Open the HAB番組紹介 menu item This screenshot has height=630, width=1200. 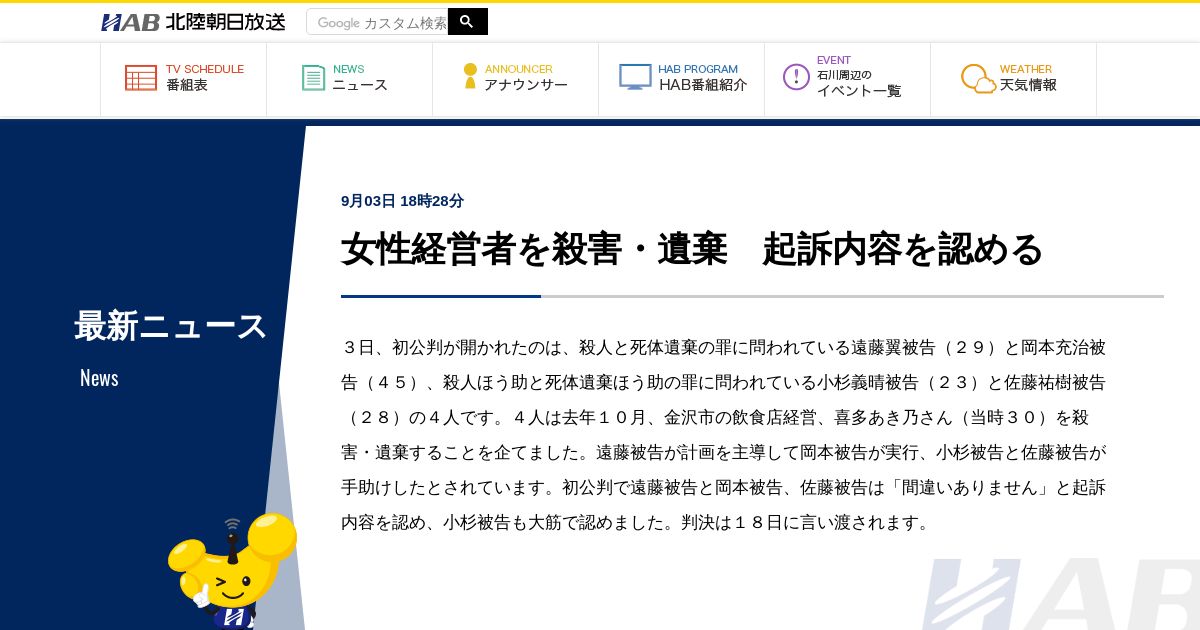681,79
